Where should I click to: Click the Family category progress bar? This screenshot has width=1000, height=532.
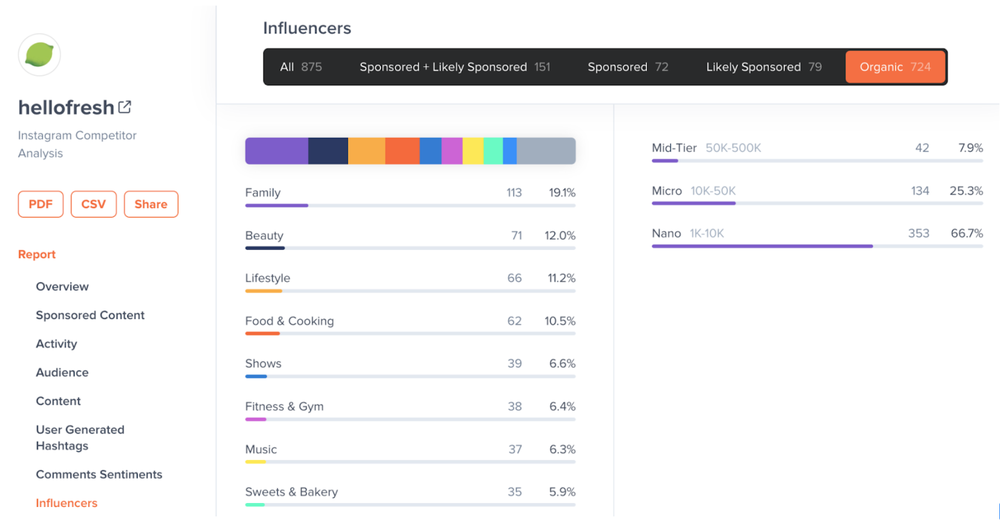point(410,205)
